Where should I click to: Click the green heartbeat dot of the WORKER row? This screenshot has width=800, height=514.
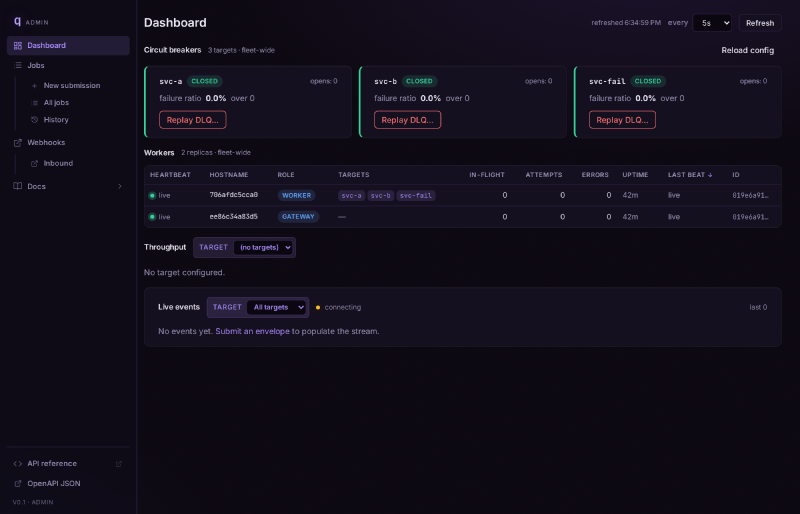(x=152, y=195)
